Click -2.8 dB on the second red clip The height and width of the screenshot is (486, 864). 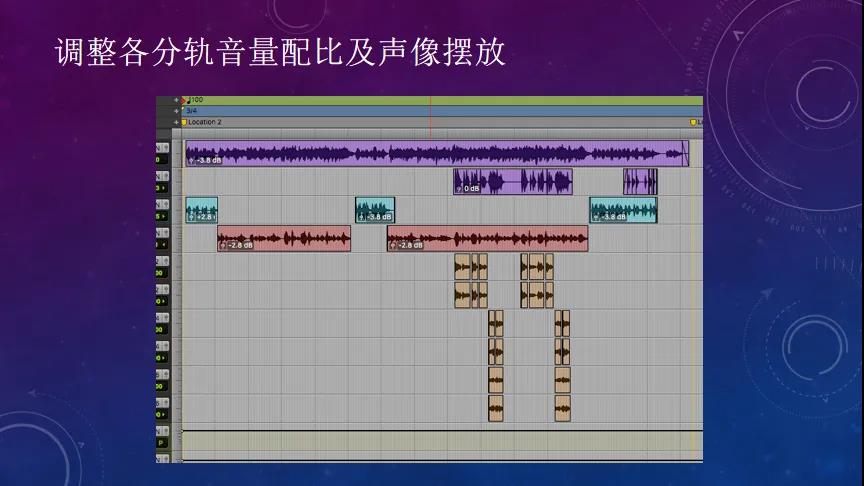pyautogui.click(x=410, y=245)
